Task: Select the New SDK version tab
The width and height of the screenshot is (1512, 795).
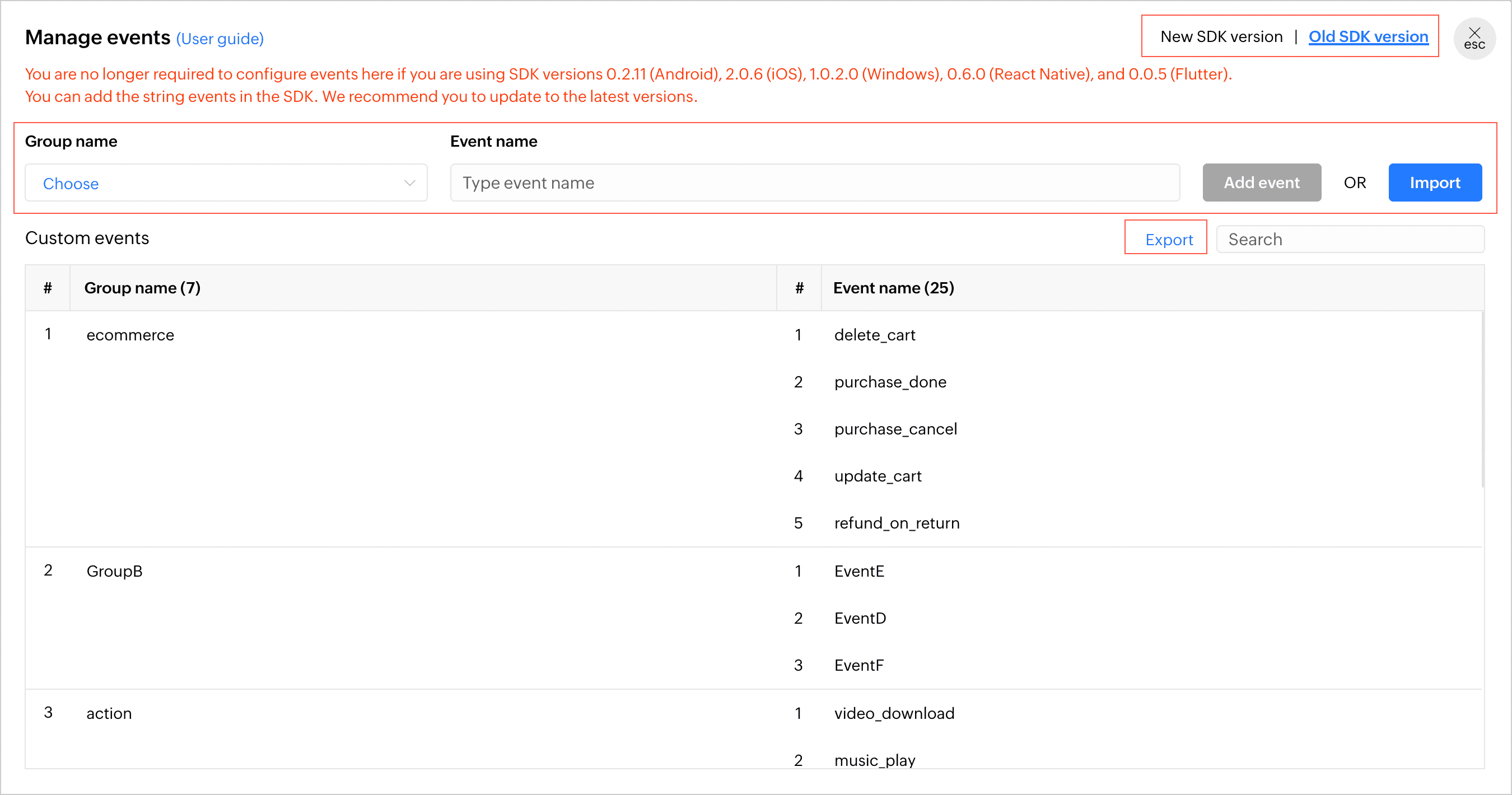Action: pos(1221,36)
